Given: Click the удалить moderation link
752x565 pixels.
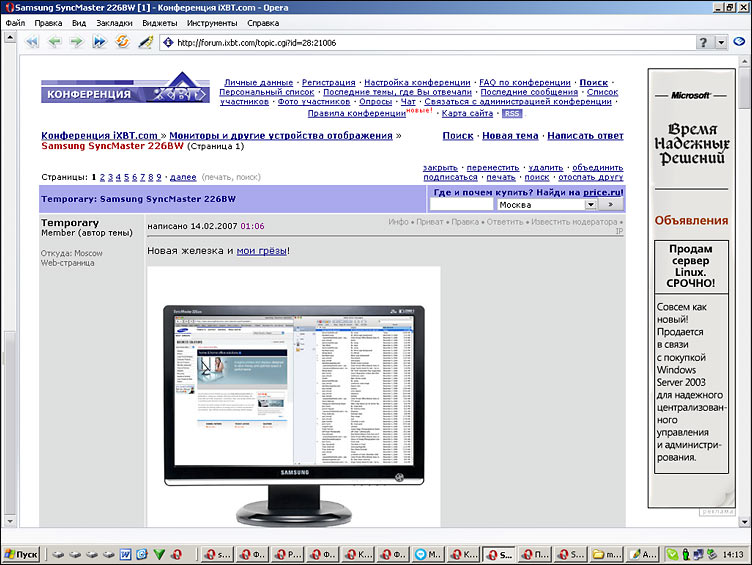Looking at the screenshot, I should pyautogui.click(x=546, y=167).
